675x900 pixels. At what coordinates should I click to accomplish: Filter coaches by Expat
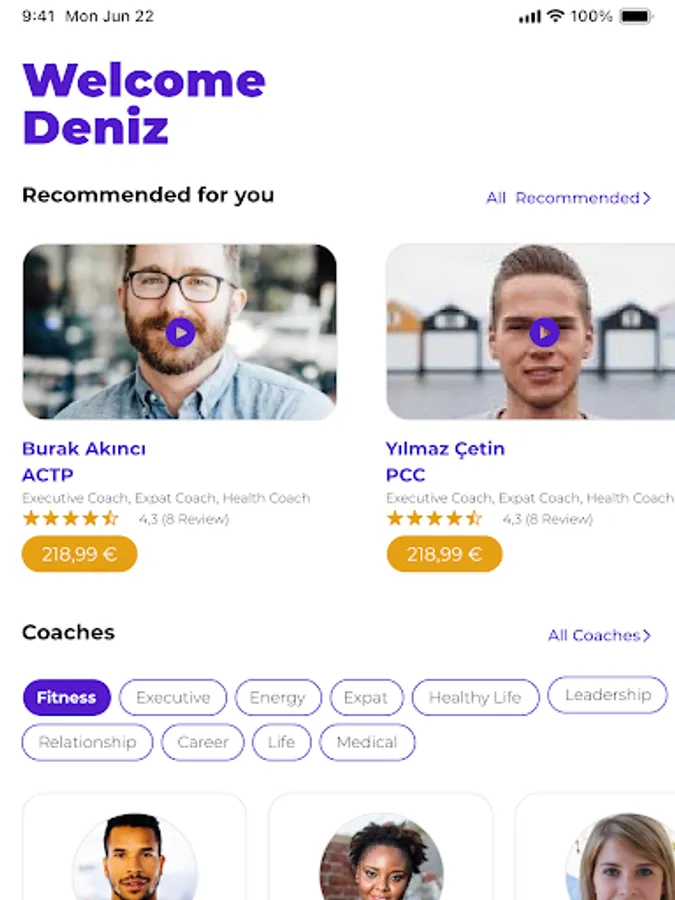click(x=366, y=697)
